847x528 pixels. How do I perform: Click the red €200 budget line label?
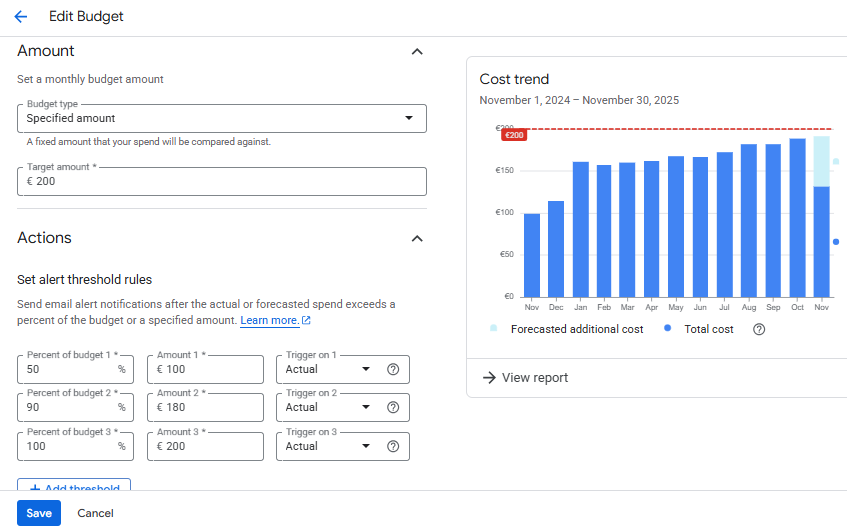514,135
